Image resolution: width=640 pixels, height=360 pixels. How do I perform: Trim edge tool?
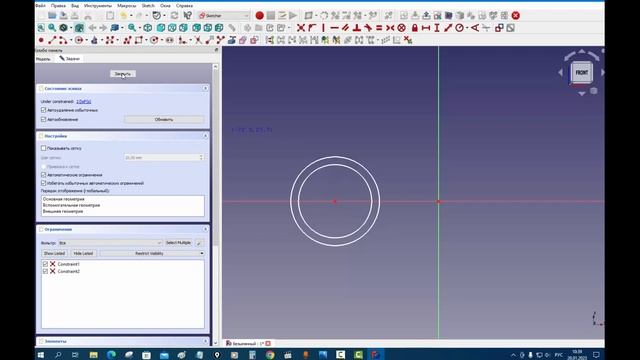click(x=198, y=40)
